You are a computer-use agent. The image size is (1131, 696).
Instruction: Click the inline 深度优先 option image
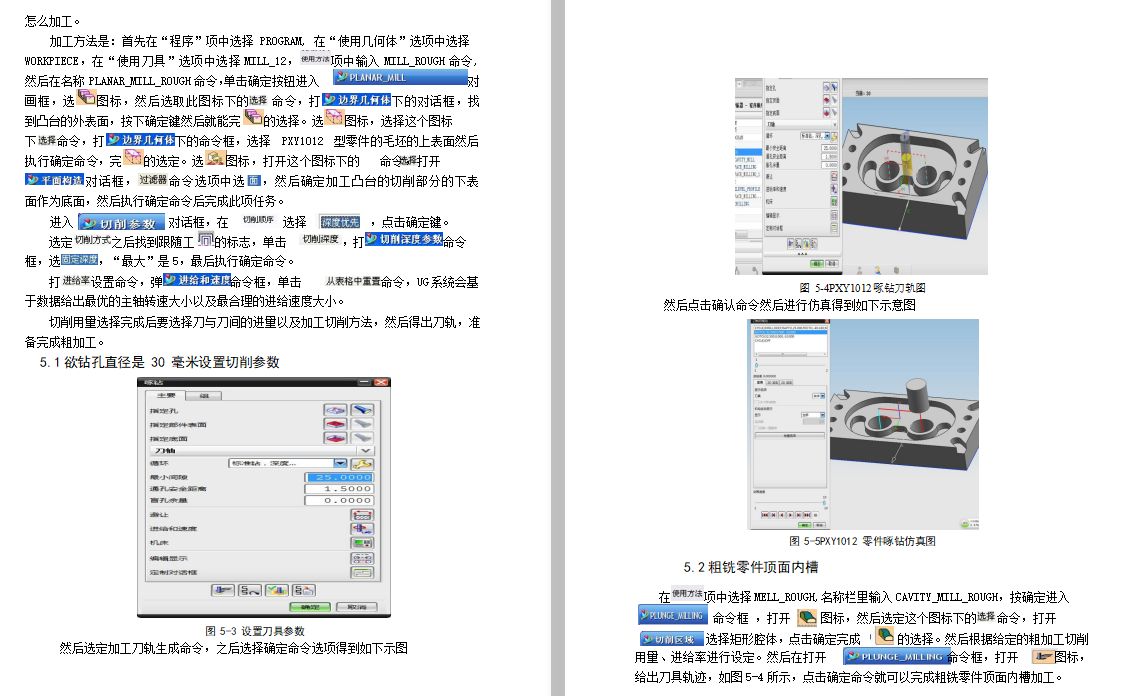[x=340, y=222]
